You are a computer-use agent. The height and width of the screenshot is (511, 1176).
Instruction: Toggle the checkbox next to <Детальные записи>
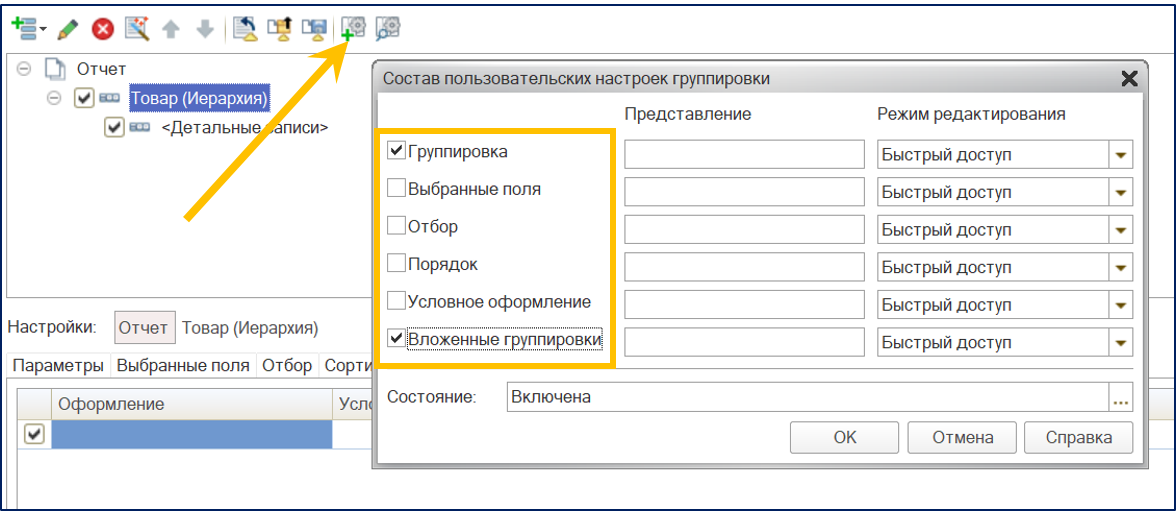click(114, 128)
